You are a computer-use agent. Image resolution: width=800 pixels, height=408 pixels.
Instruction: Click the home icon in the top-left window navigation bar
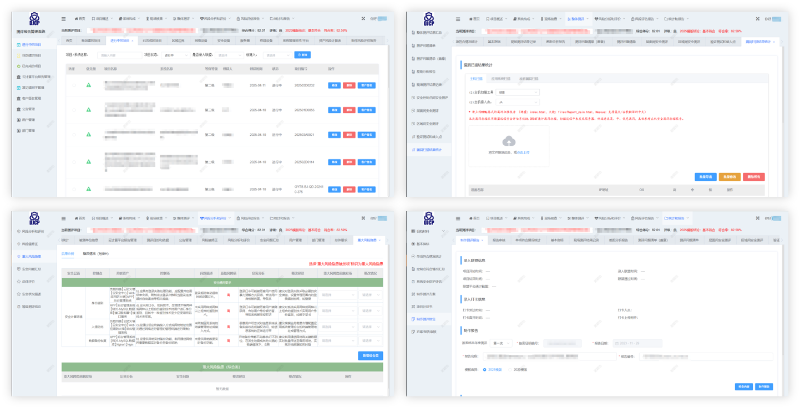[80, 19]
